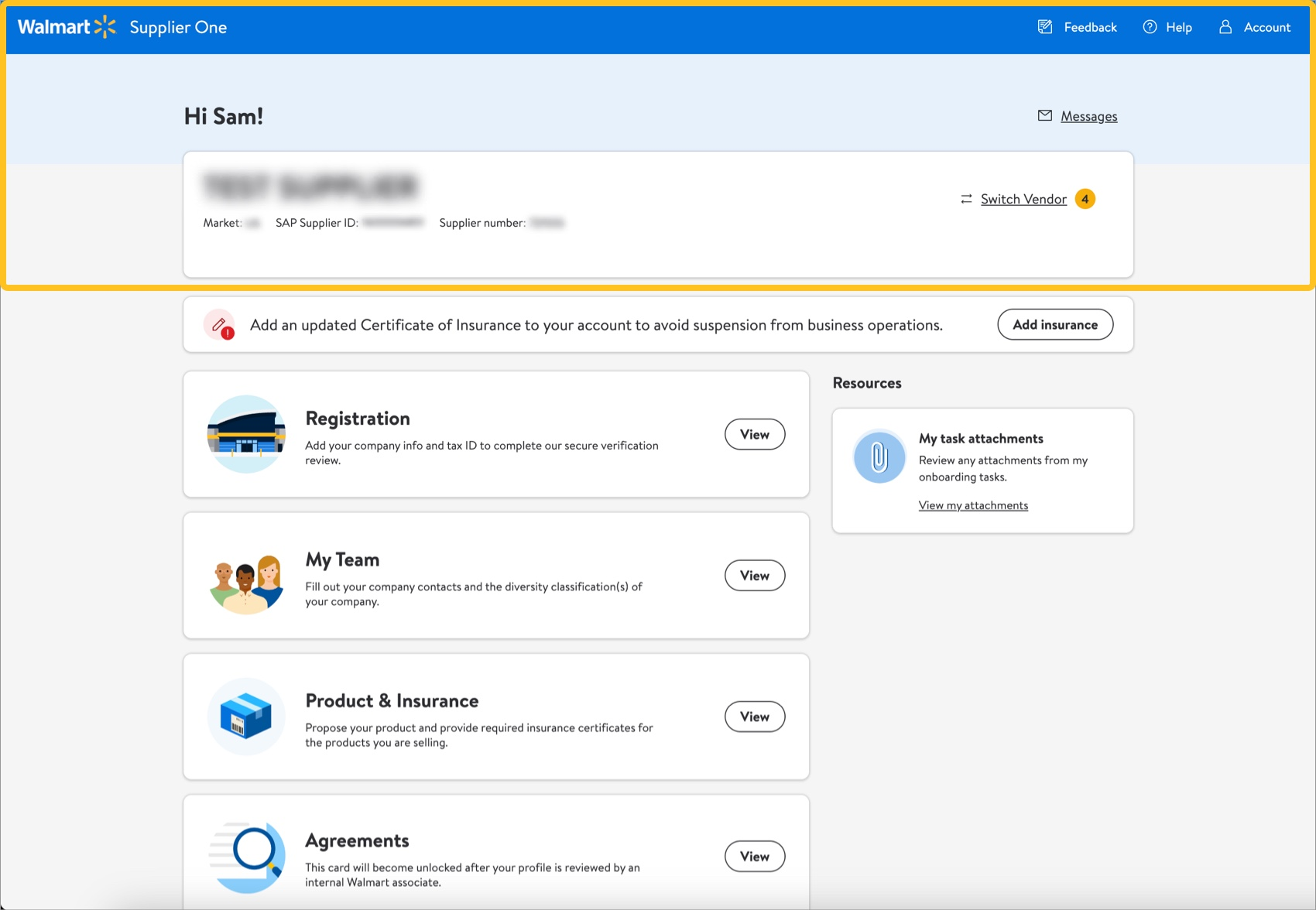This screenshot has width=1316, height=910.
Task: Click the Switch Vendor link
Action: 1023,199
